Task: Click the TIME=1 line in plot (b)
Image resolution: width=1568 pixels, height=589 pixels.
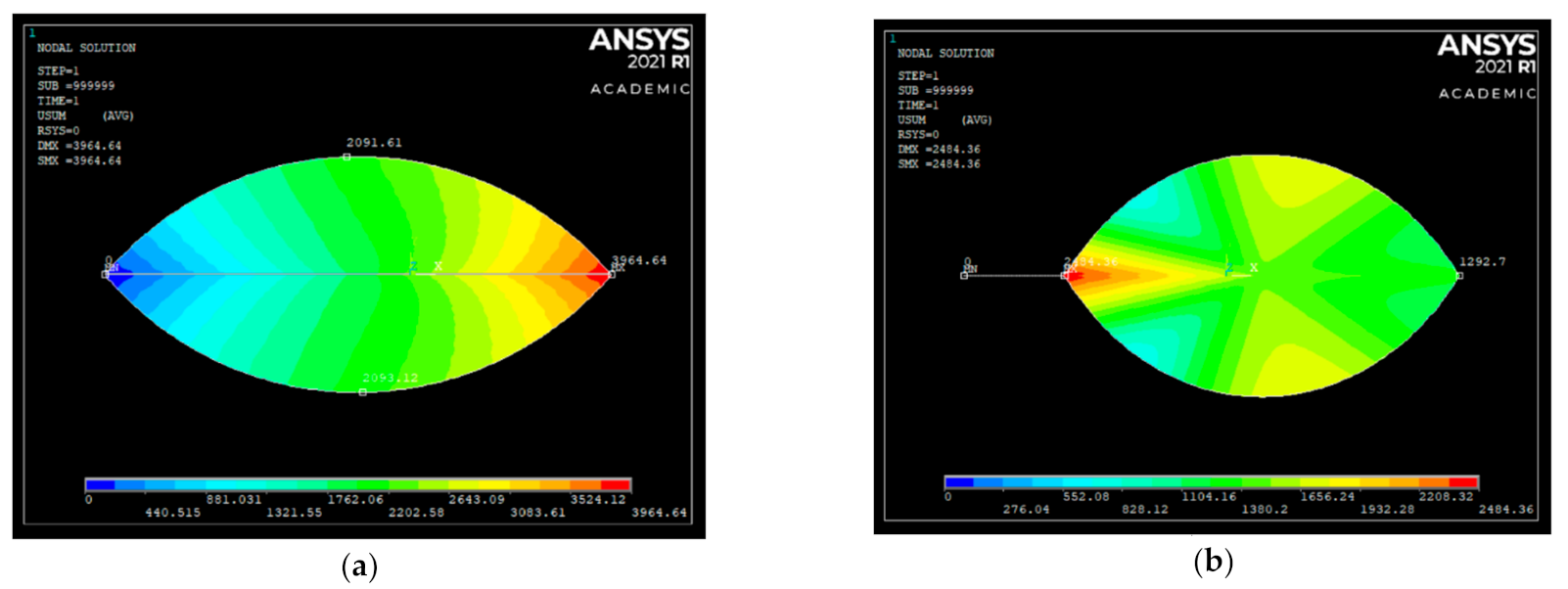Action: point(918,105)
